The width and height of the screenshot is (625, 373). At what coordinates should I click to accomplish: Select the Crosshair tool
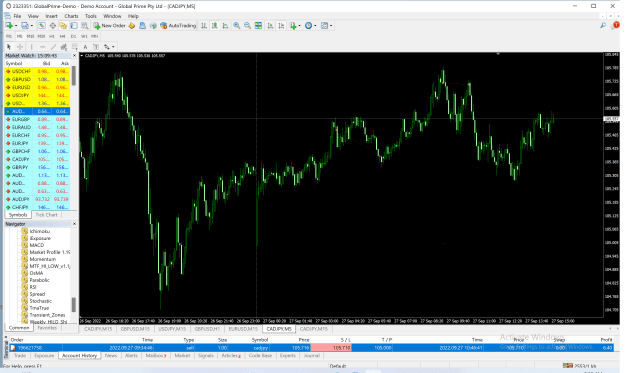(x=20, y=47)
